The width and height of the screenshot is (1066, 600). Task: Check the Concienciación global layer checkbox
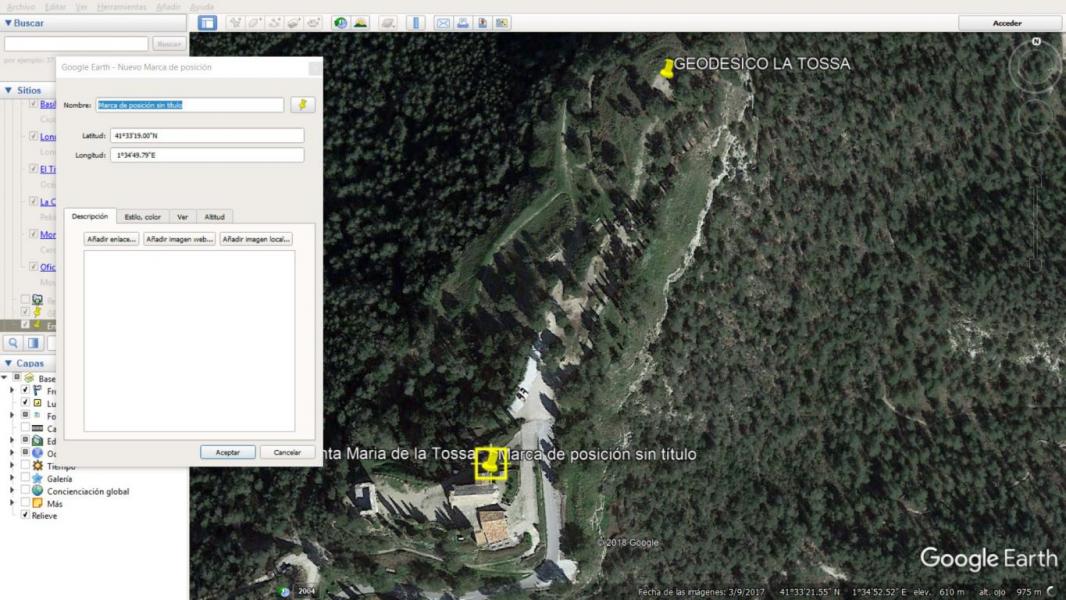(25, 491)
